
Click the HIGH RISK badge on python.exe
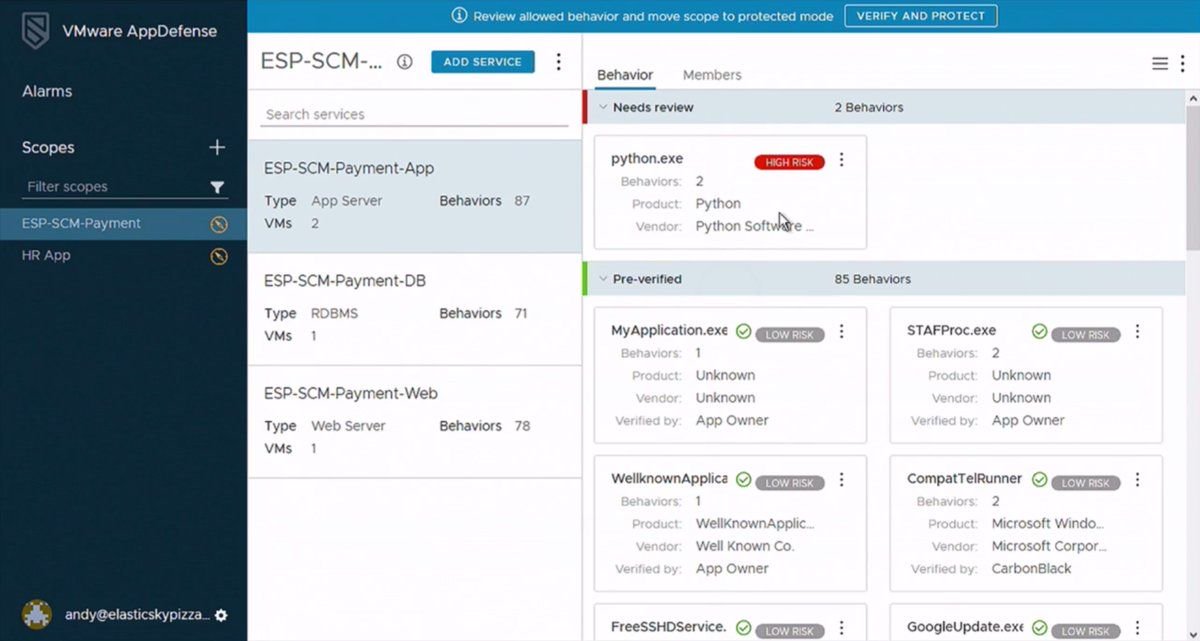pos(790,162)
